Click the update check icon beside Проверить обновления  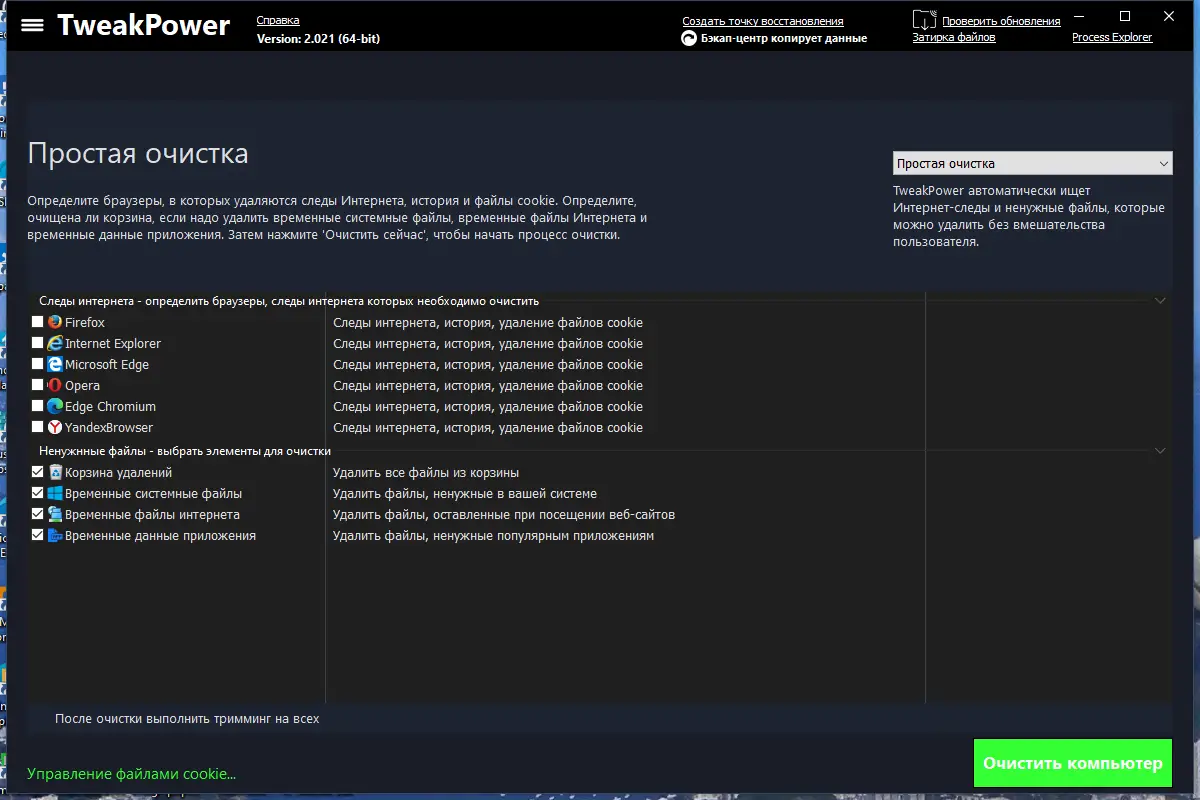925,19
